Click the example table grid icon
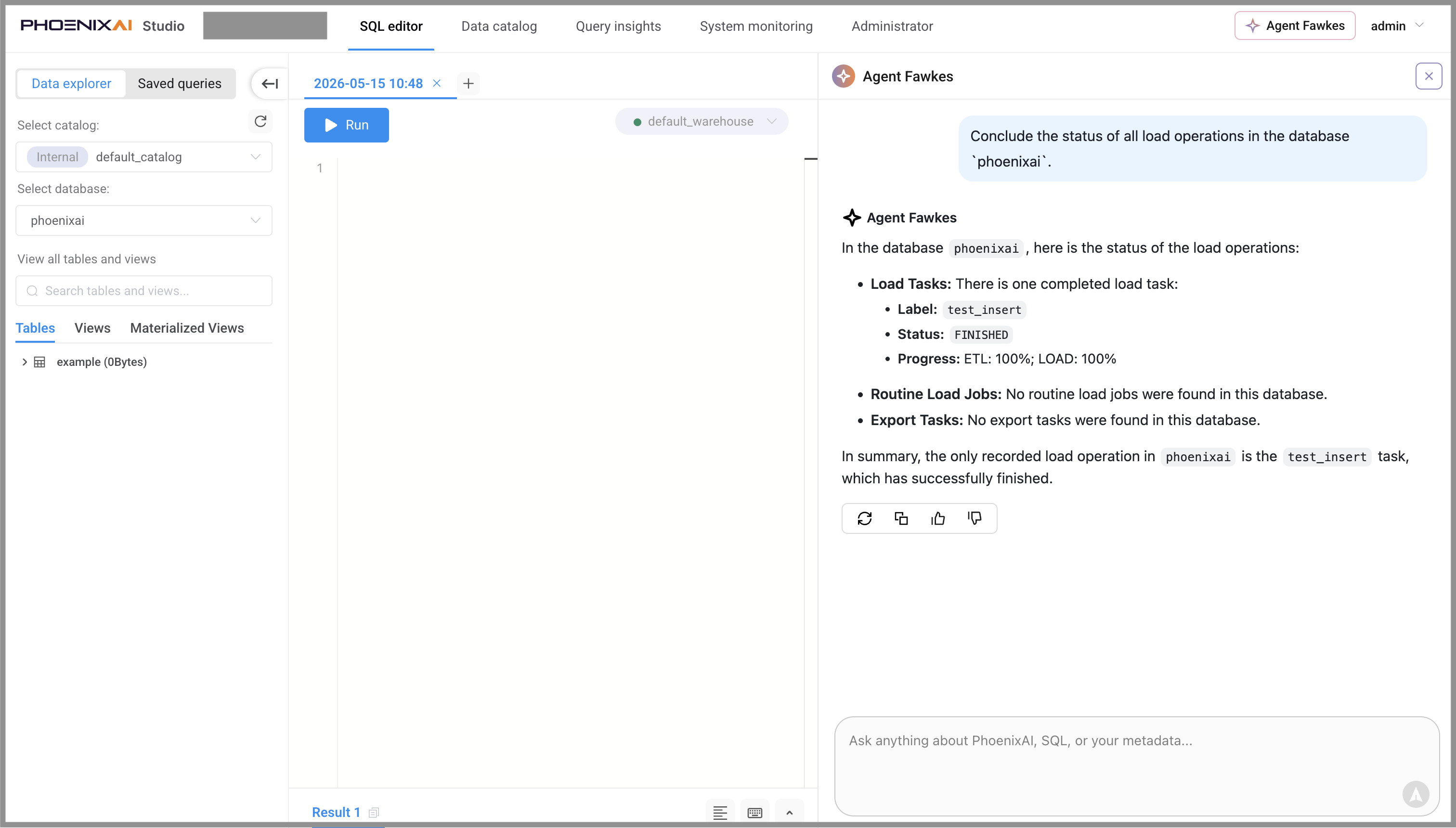 [40, 362]
